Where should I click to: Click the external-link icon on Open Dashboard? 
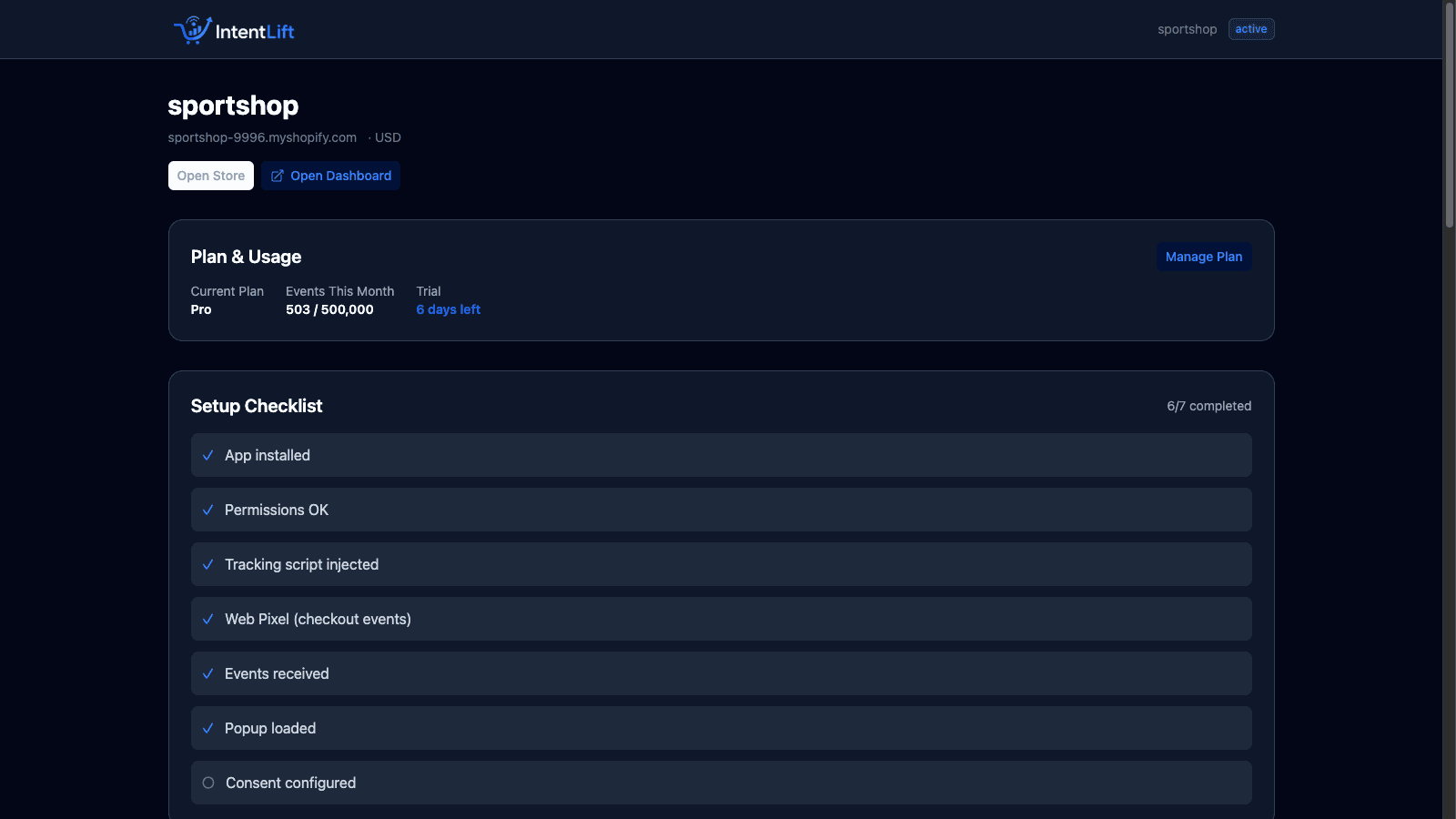pyautogui.click(x=278, y=176)
